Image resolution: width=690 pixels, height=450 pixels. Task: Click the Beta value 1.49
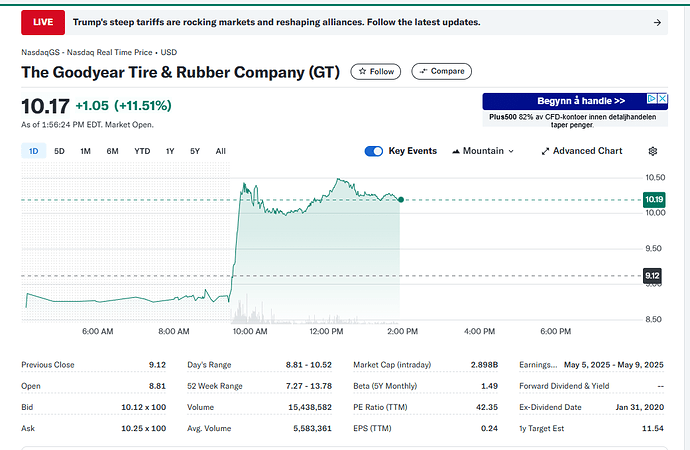pos(489,386)
